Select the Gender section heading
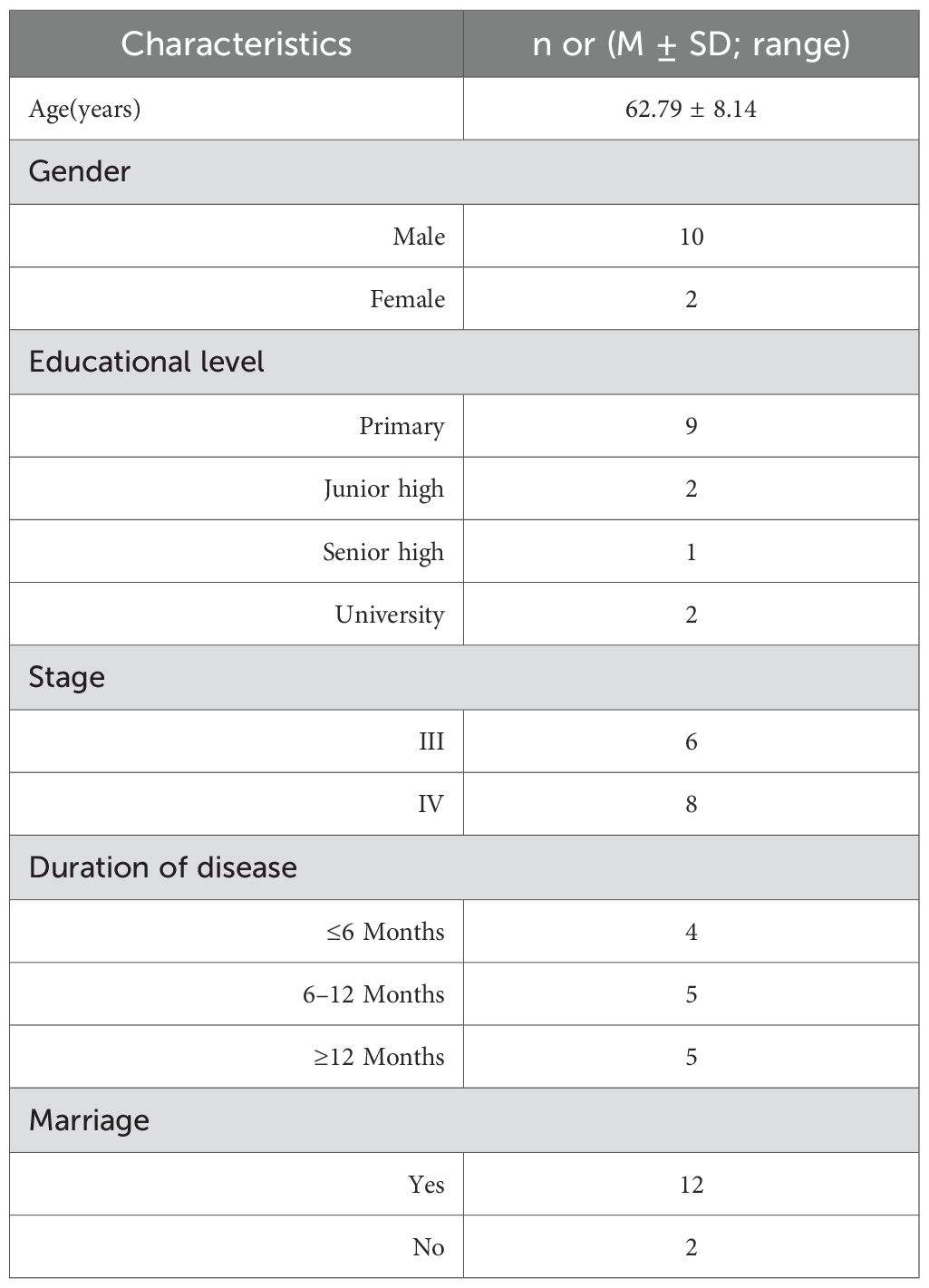The width and height of the screenshot is (929, 1288). (x=80, y=171)
